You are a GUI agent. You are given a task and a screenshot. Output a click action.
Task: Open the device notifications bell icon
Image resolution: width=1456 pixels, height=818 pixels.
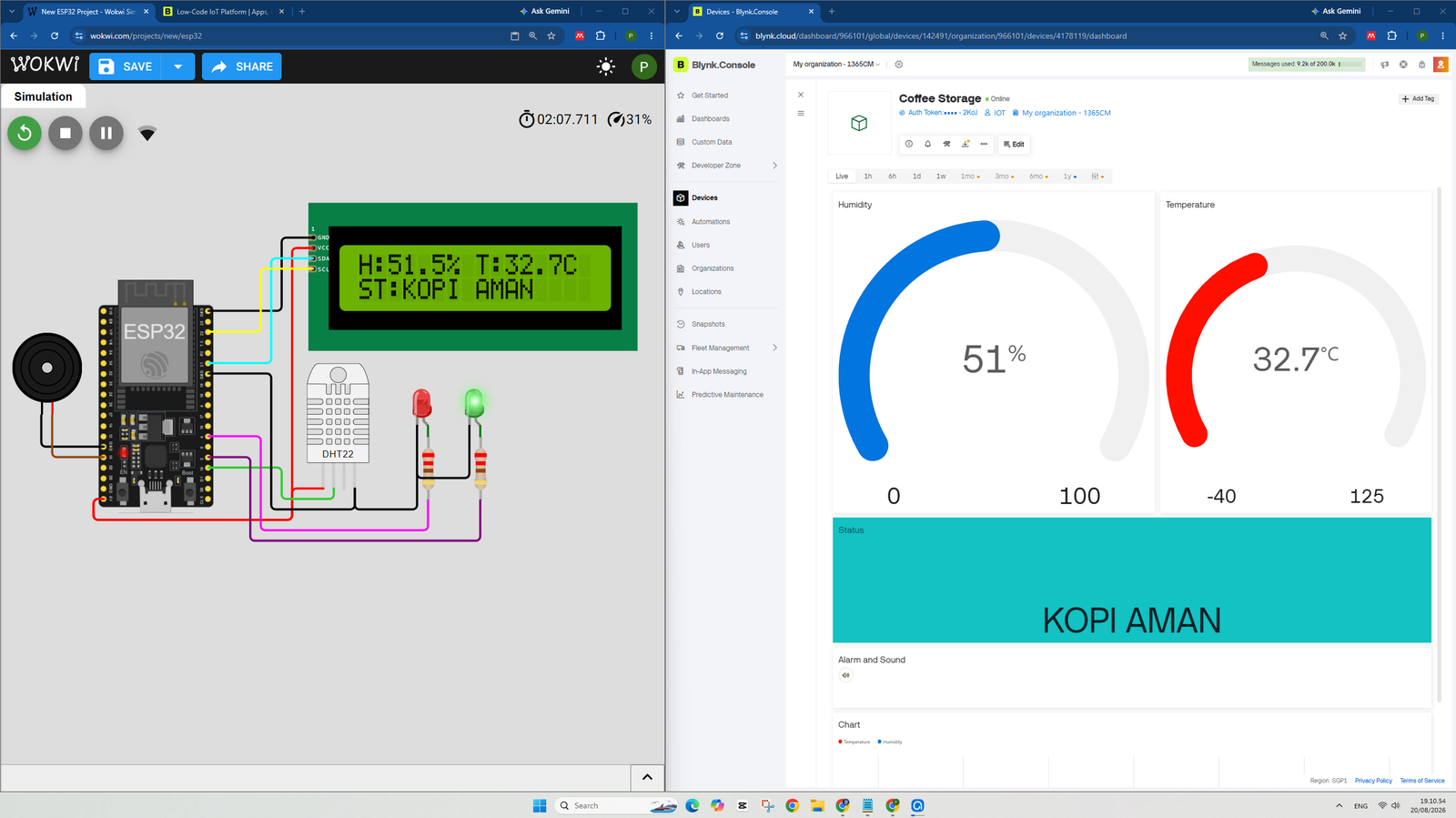pyautogui.click(x=928, y=144)
